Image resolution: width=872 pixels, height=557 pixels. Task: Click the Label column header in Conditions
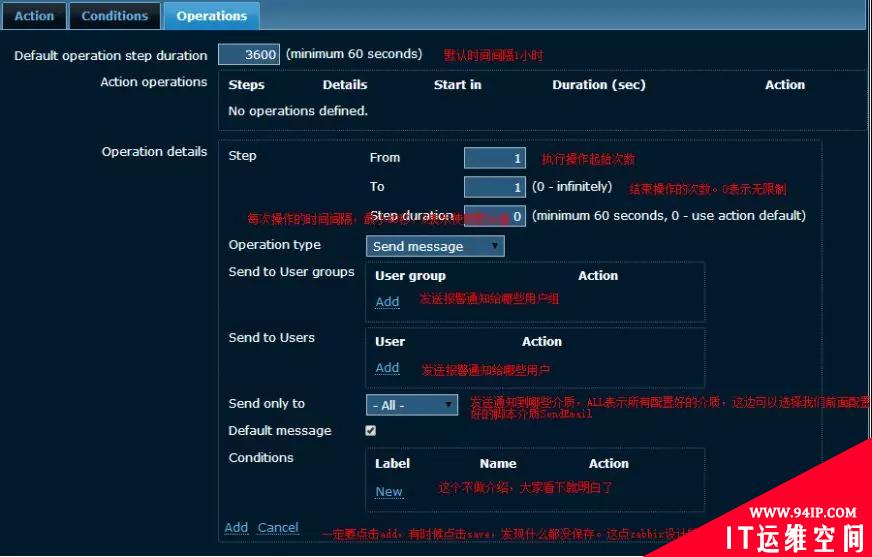tap(392, 464)
